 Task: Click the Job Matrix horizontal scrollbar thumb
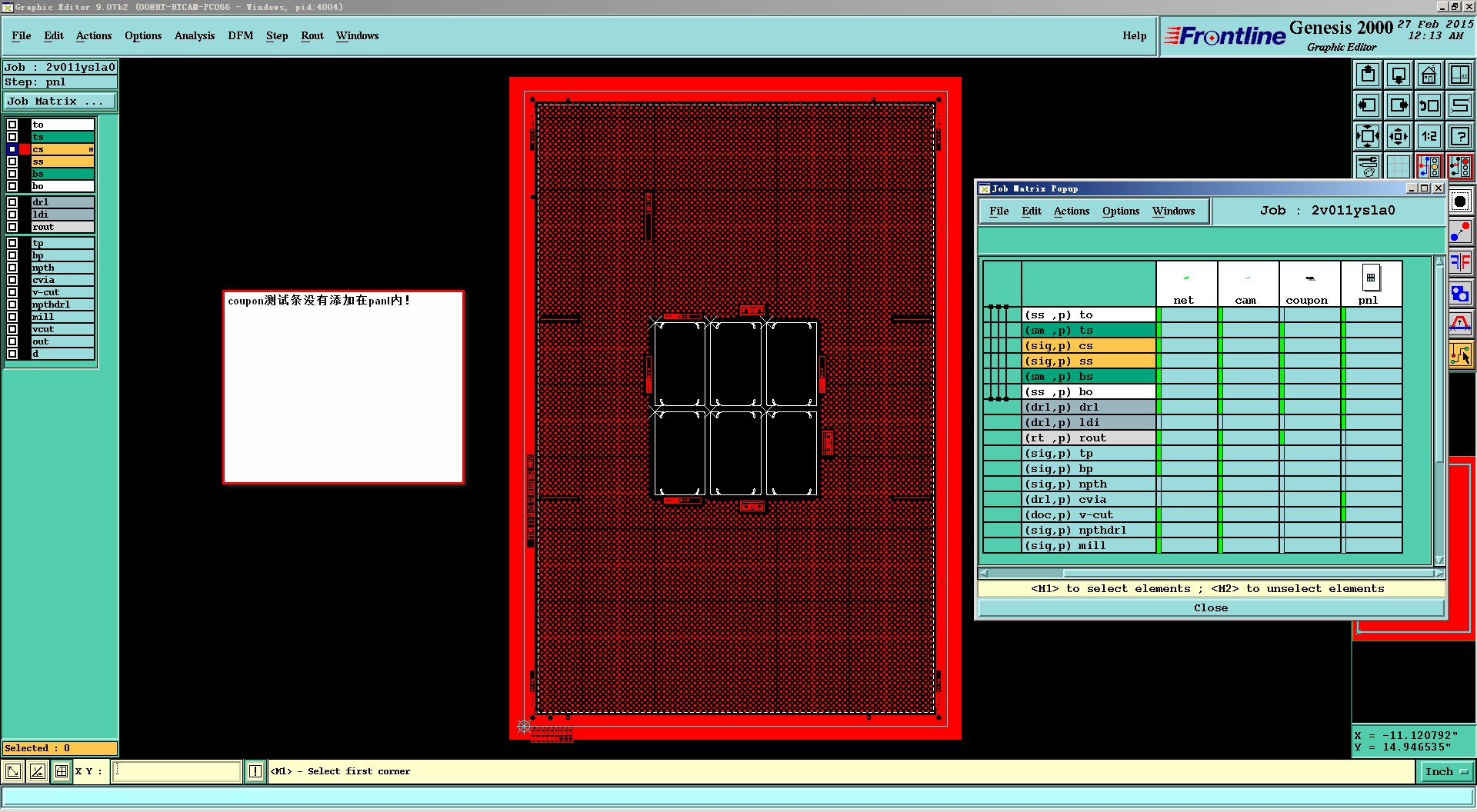tap(1251, 573)
